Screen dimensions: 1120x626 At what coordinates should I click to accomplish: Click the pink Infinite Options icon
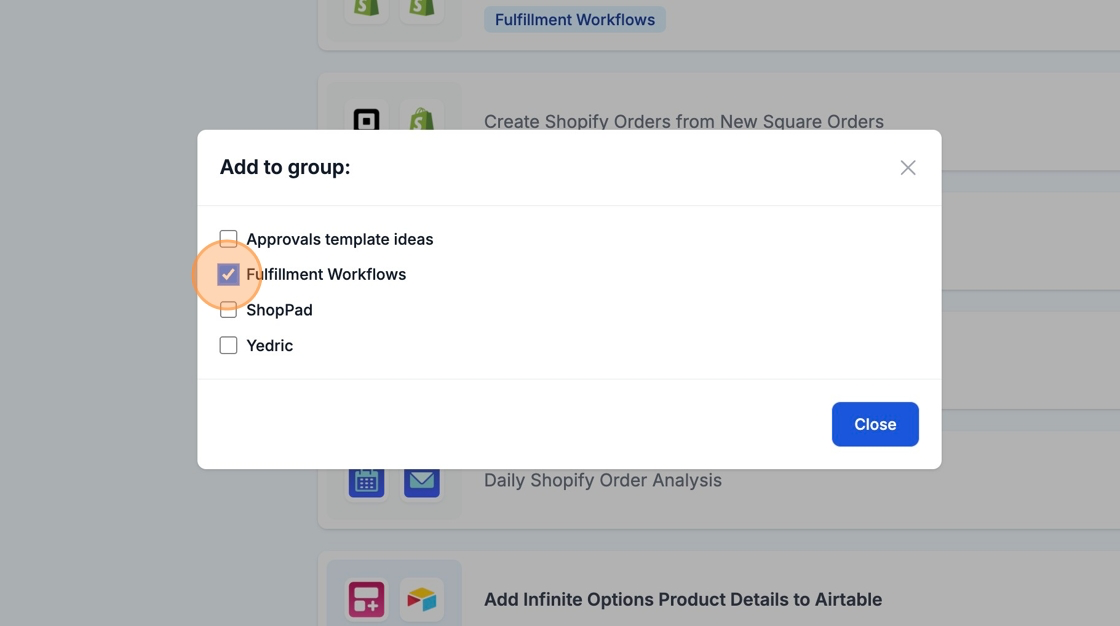pos(366,599)
